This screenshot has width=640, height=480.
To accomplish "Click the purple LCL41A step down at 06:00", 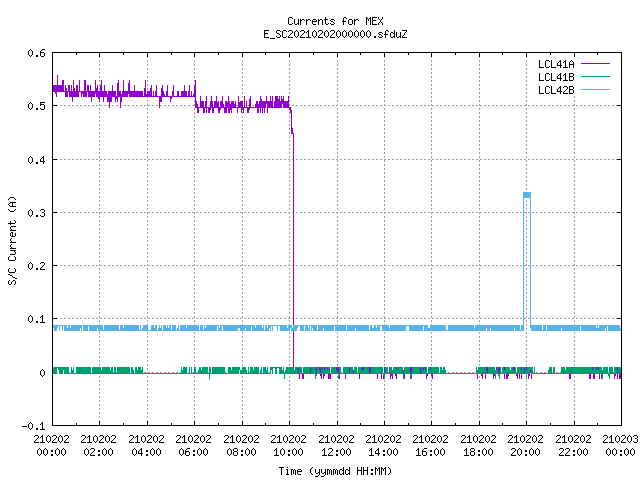I will 196,98.
